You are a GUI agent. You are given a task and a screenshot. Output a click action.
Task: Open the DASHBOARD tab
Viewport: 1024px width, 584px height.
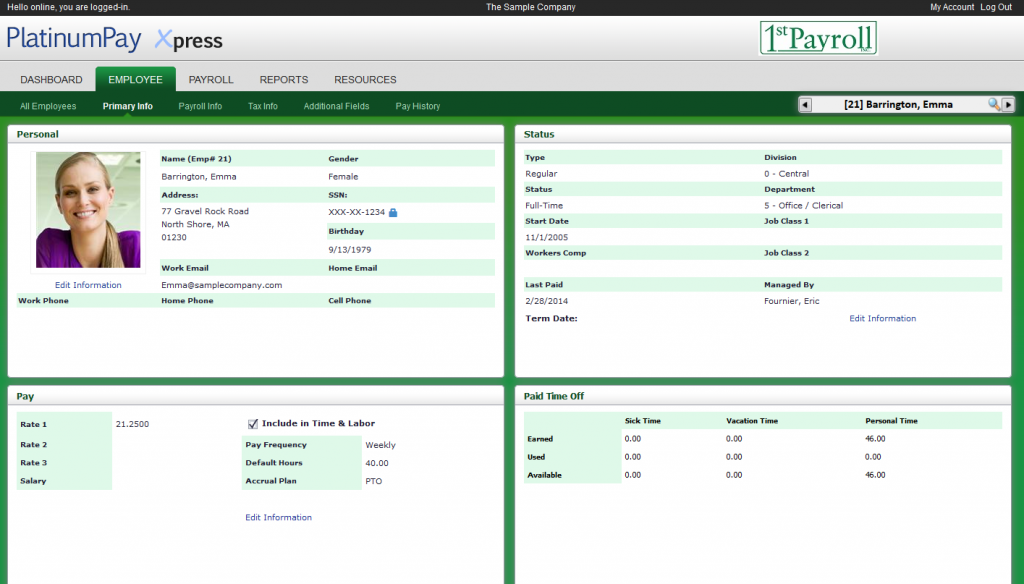click(x=51, y=80)
